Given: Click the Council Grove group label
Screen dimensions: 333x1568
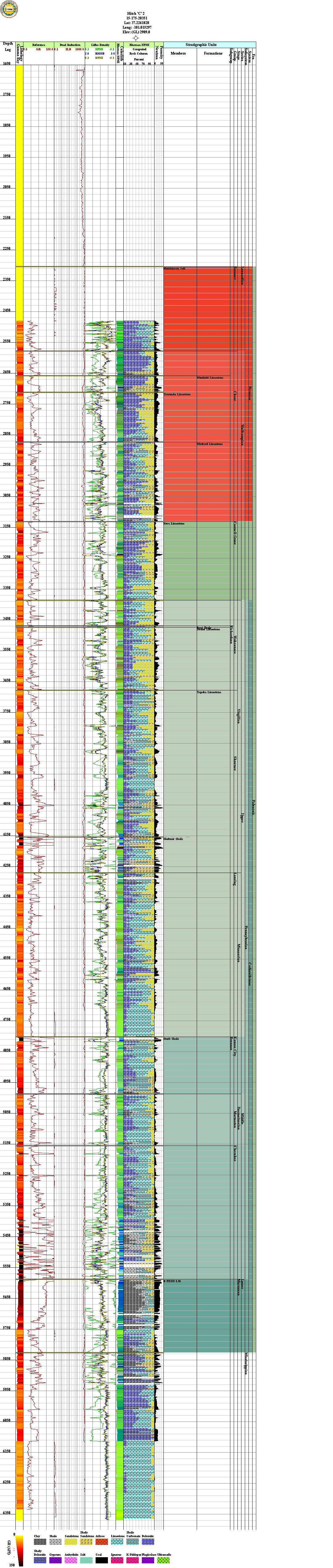Looking at the screenshot, I should (x=235, y=533).
